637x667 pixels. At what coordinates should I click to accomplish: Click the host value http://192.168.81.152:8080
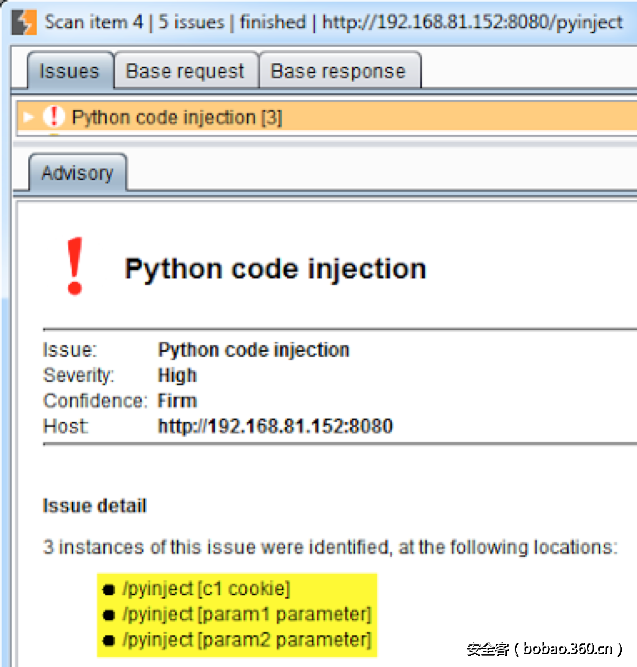point(275,426)
